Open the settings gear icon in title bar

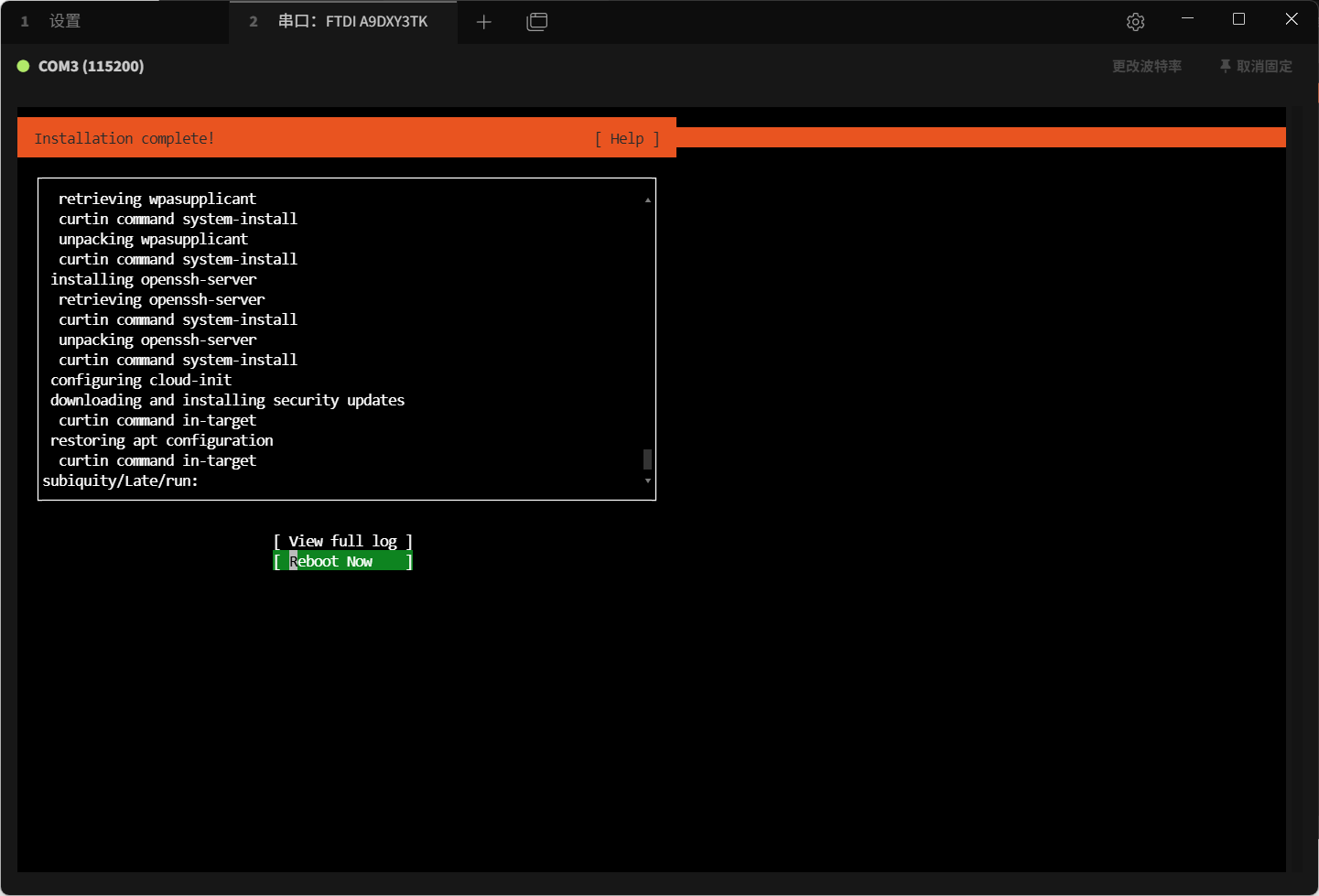click(1135, 22)
